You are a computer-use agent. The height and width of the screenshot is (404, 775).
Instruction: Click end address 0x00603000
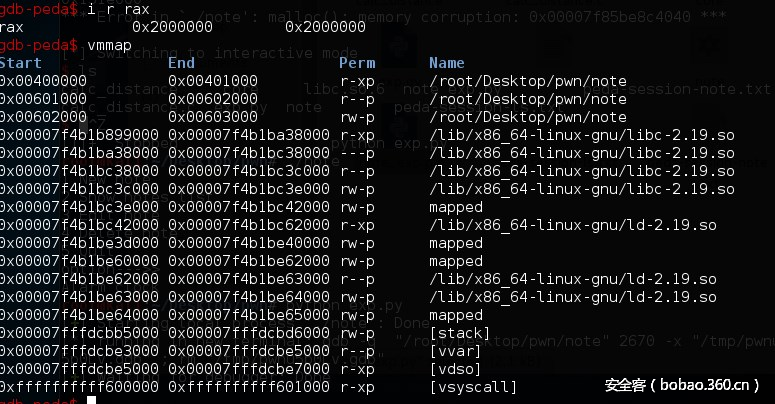coord(213,117)
